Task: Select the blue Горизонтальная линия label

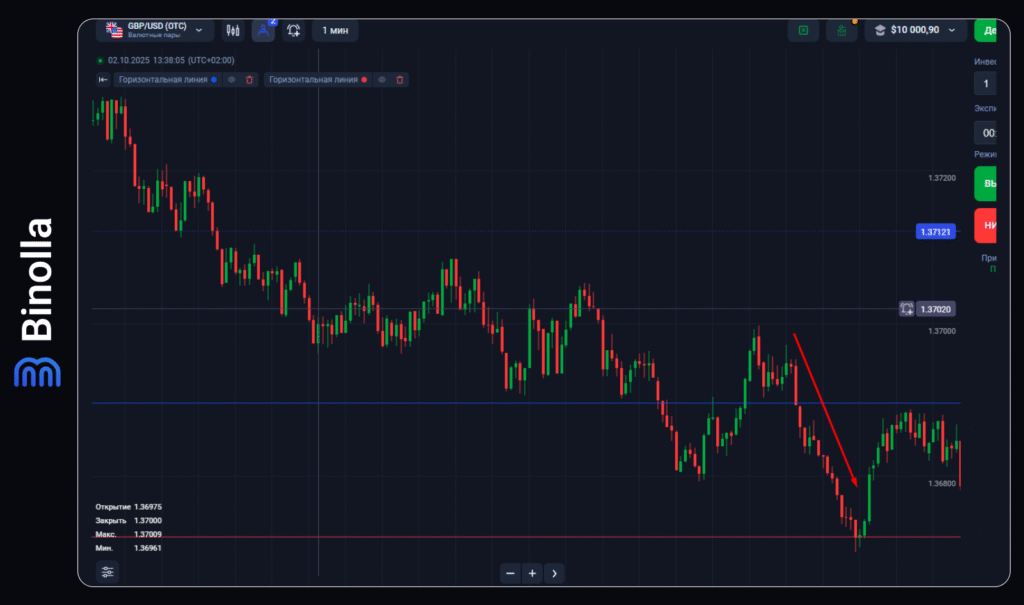Action: 163,80
